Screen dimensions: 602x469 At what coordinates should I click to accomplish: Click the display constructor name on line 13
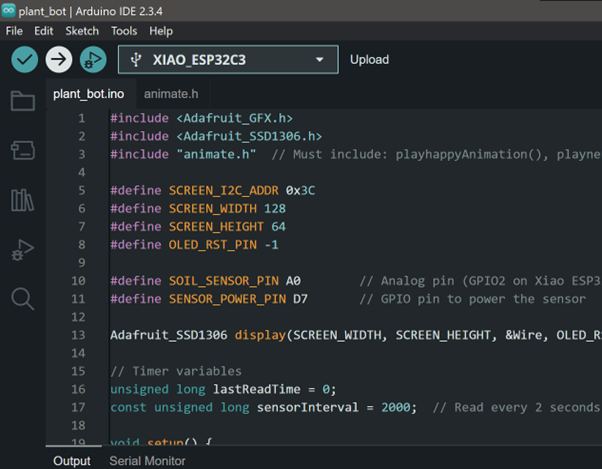[260, 335]
